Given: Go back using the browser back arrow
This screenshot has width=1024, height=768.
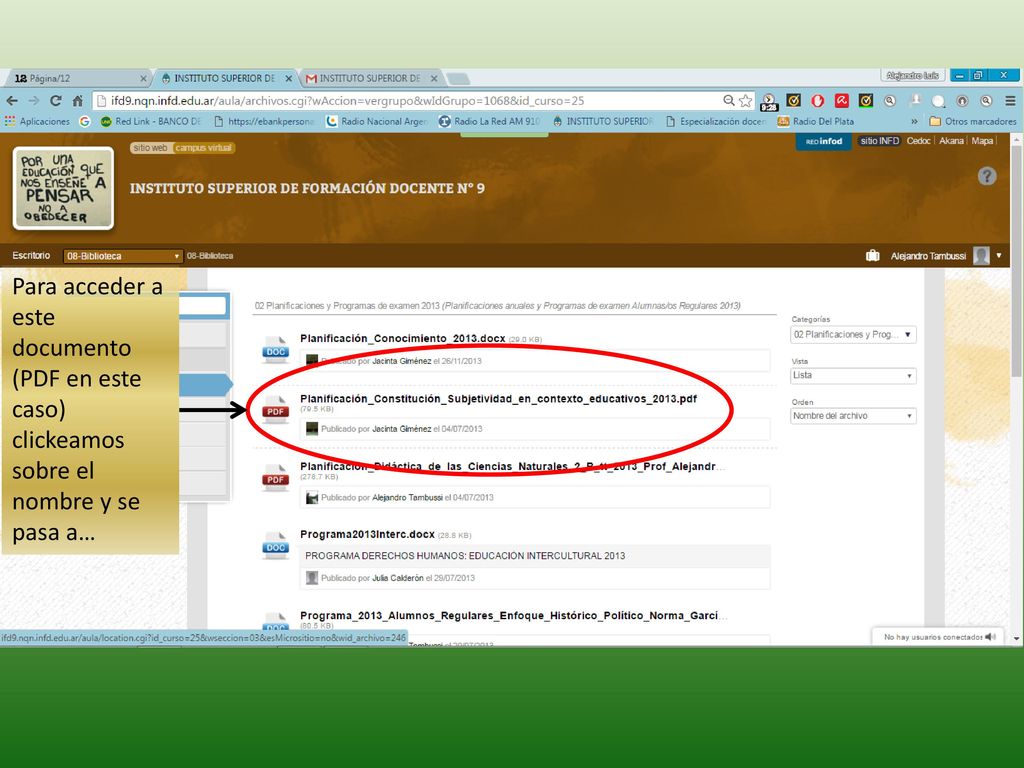Looking at the screenshot, I should click(x=12, y=101).
